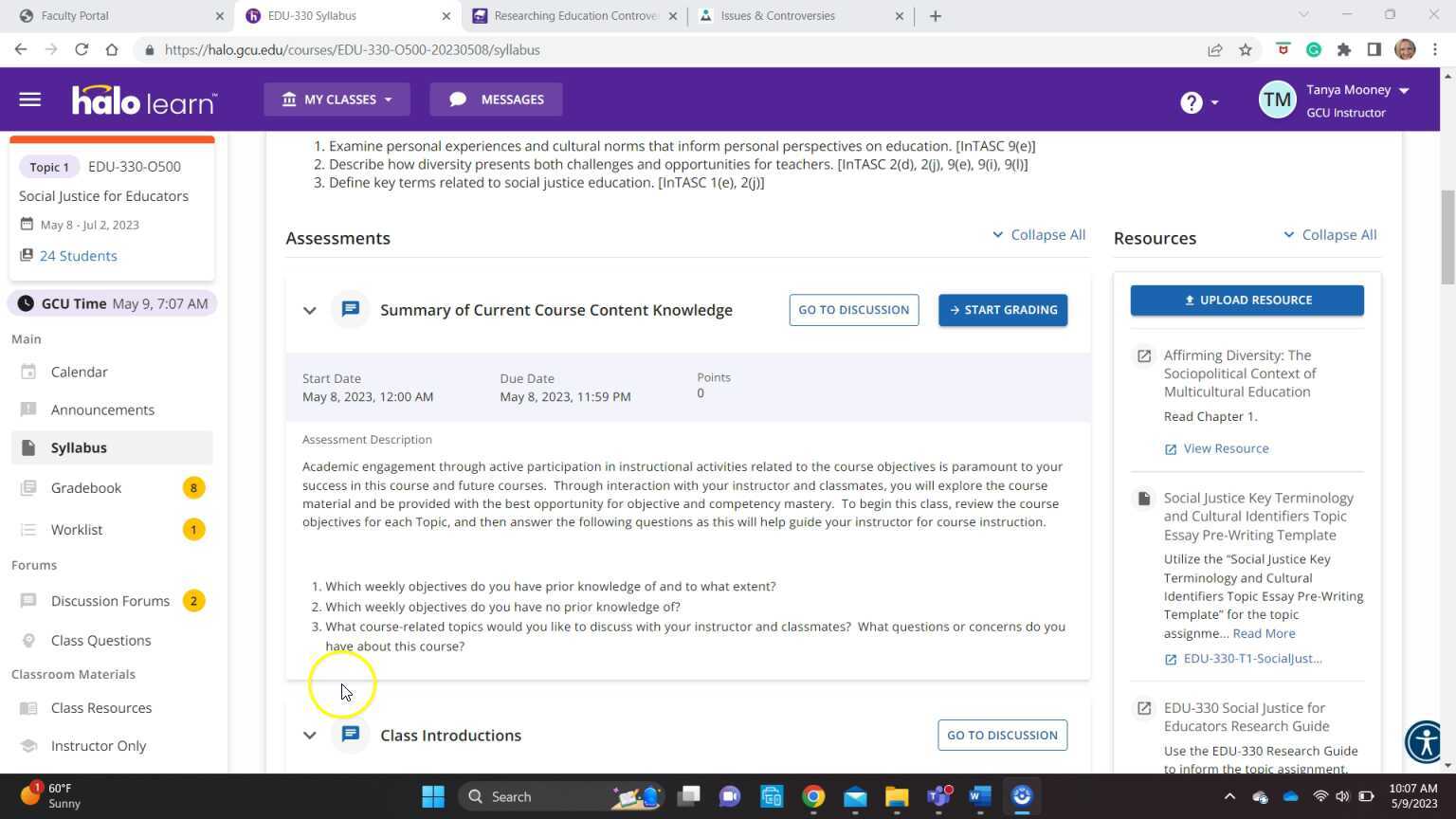Click the halo learn logo

click(144, 100)
